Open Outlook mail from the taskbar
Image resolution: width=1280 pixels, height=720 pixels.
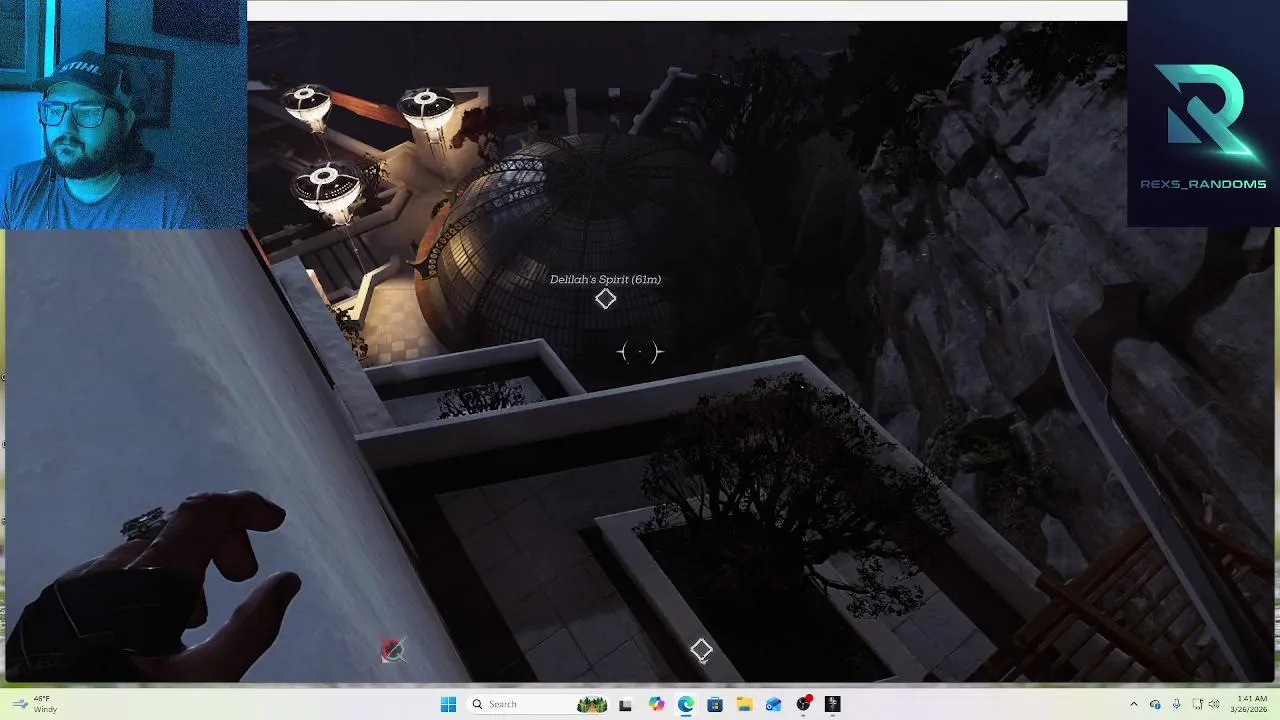coord(773,704)
